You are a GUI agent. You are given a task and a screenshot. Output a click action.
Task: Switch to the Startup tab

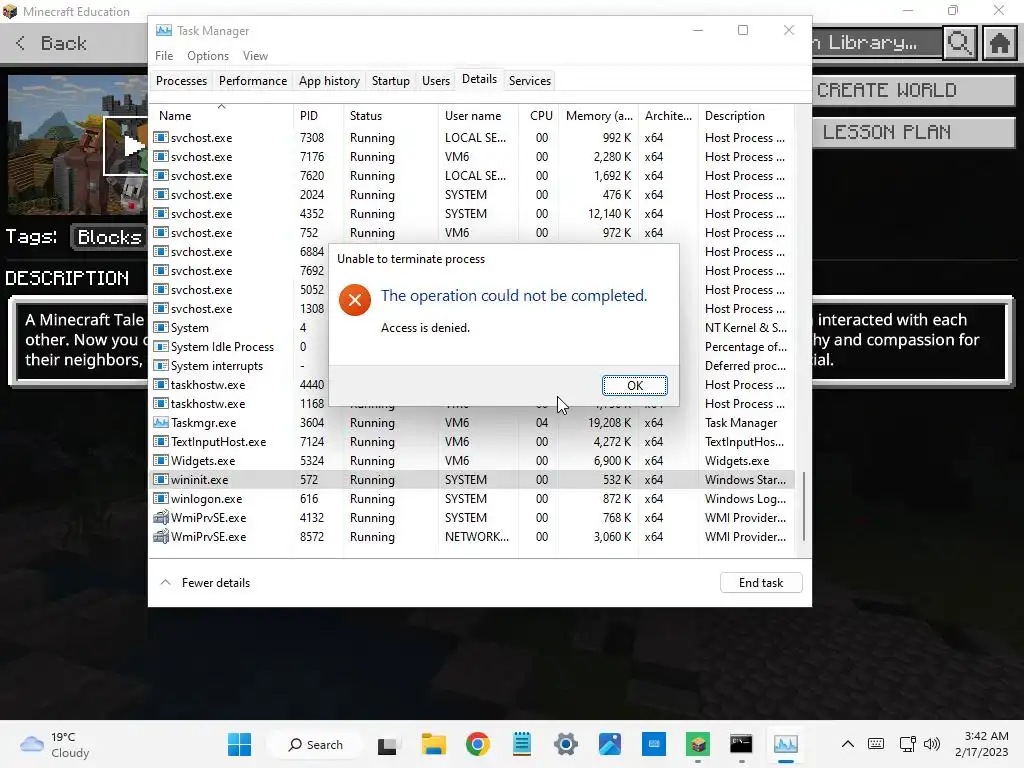pyautogui.click(x=391, y=80)
